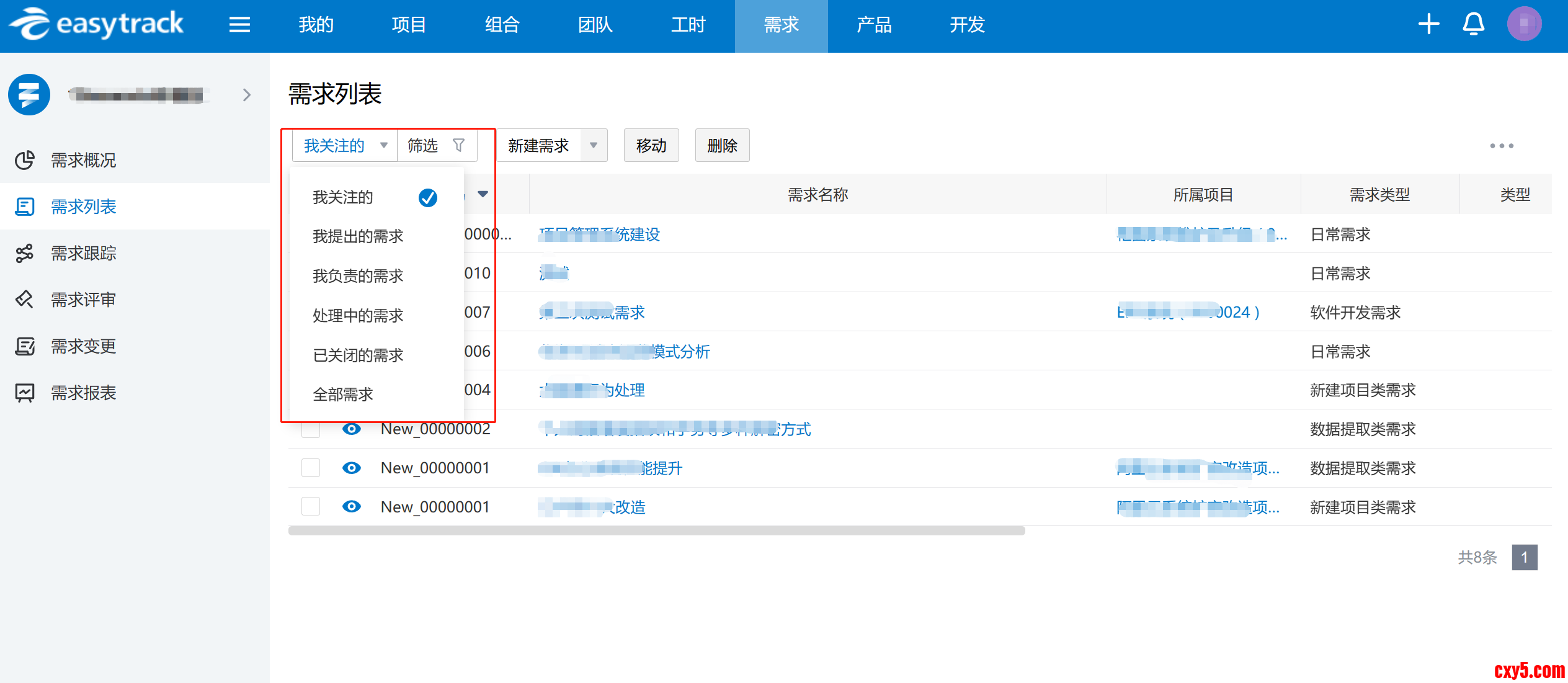This screenshot has width=1568, height=683.
Task: Open user avatar profile
Action: pyautogui.click(x=1524, y=24)
